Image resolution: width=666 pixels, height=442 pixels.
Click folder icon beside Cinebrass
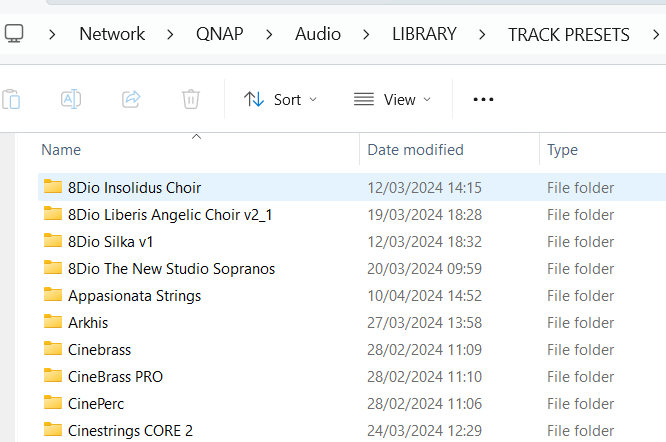pyautogui.click(x=53, y=349)
